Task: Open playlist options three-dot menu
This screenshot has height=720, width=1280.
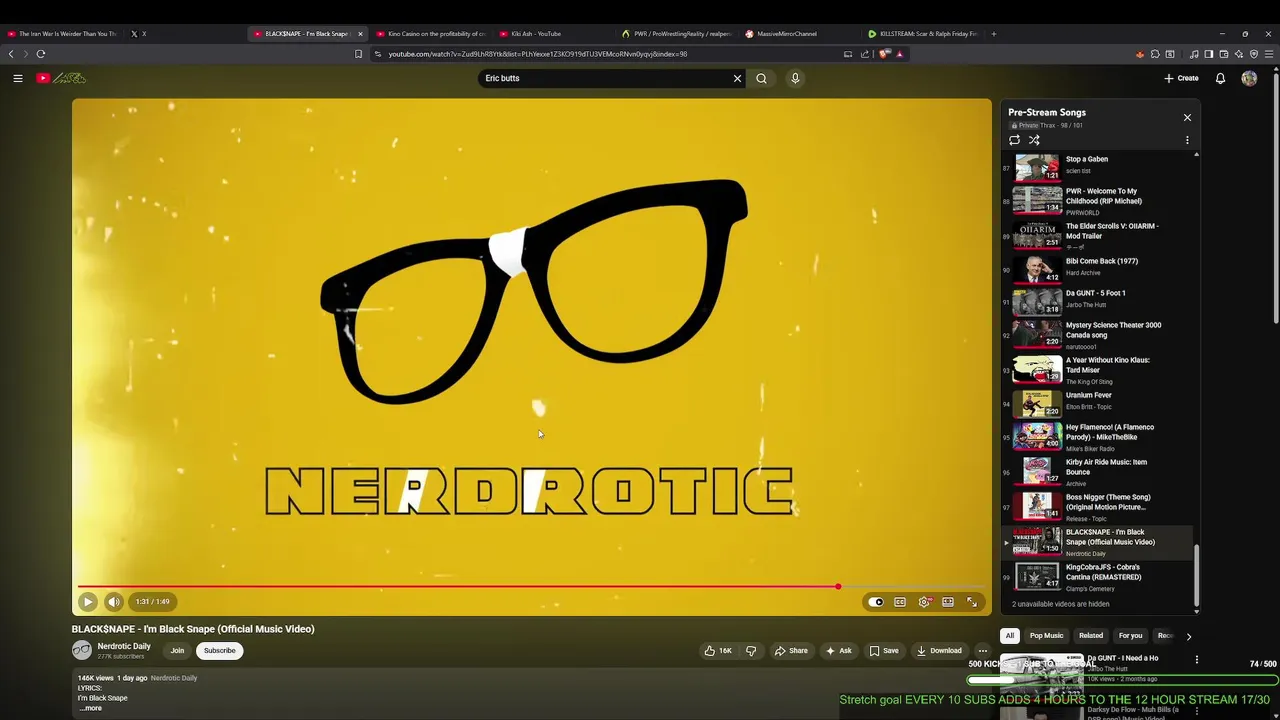Action: pos(1187,140)
